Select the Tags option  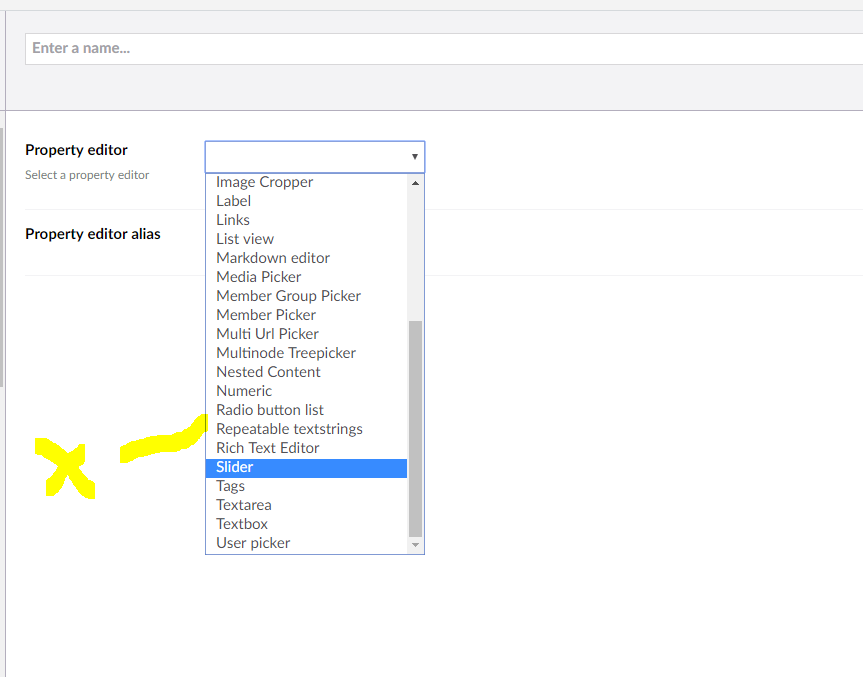point(307,486)
